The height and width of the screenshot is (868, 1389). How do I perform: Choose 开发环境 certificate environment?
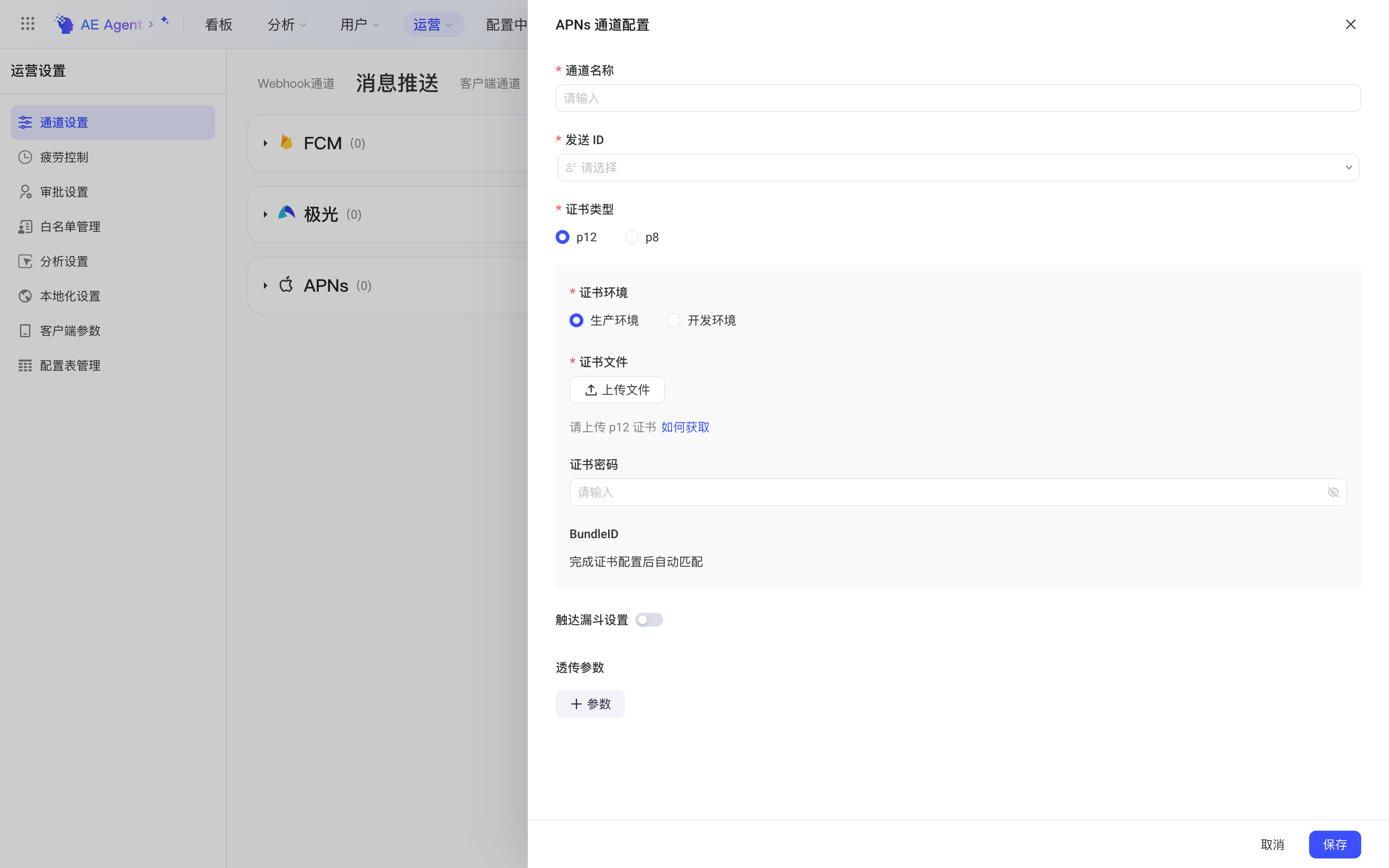pos(673,320)
